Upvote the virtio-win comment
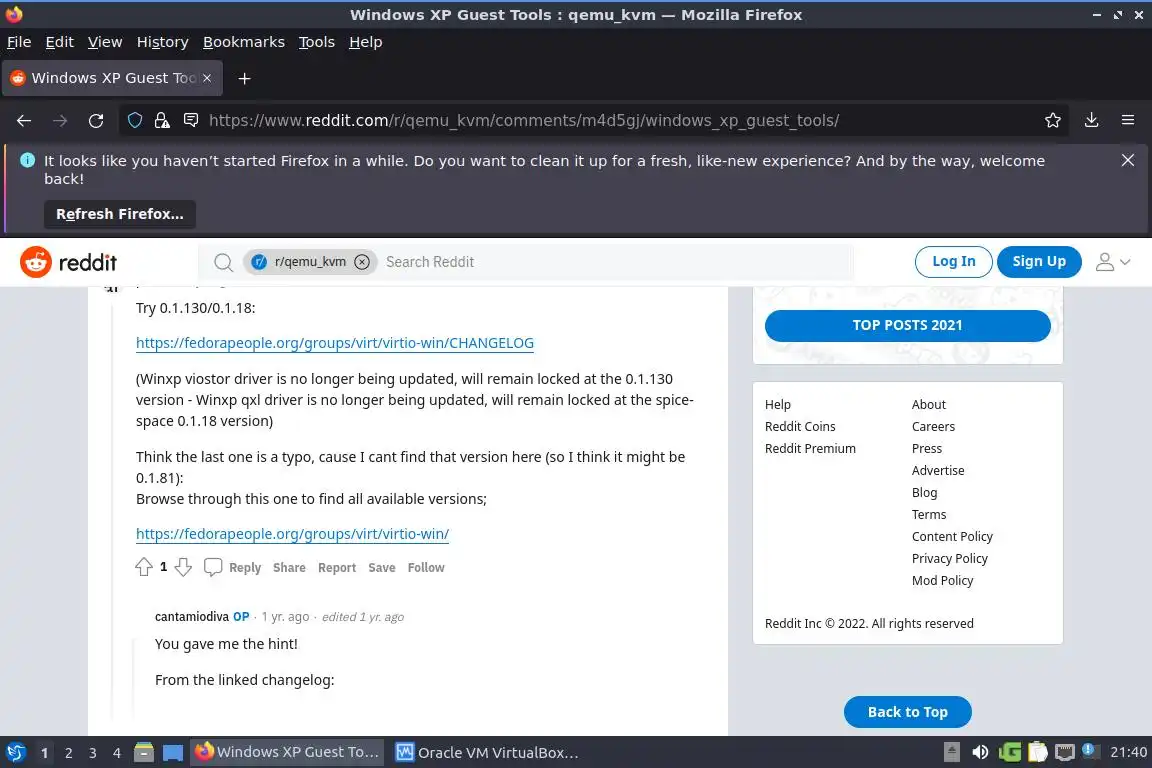This screenshot has height=768, width=1152. (x=144, y=567)
